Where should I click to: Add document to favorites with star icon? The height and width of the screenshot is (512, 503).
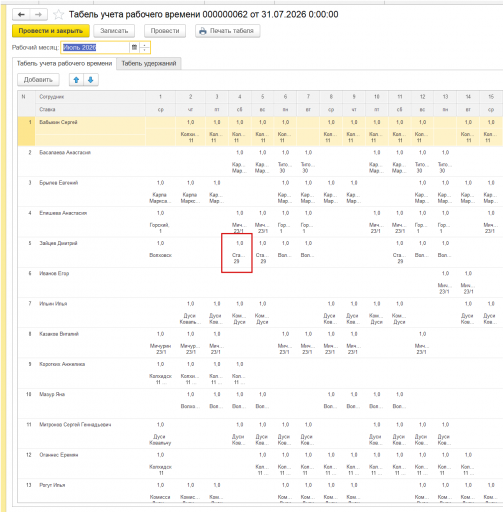[x=59, y=14]
